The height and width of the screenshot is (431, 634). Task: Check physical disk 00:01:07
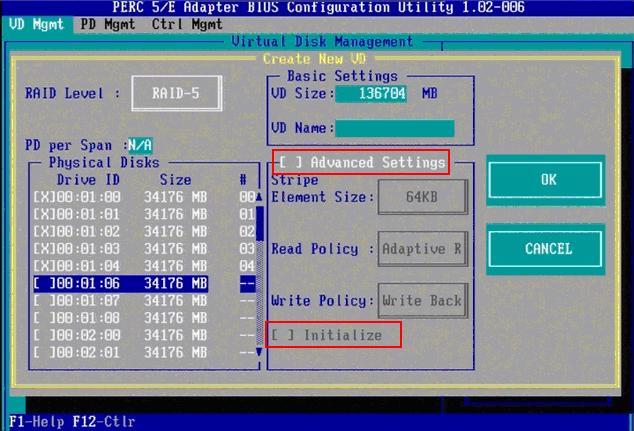click(44, 301)
